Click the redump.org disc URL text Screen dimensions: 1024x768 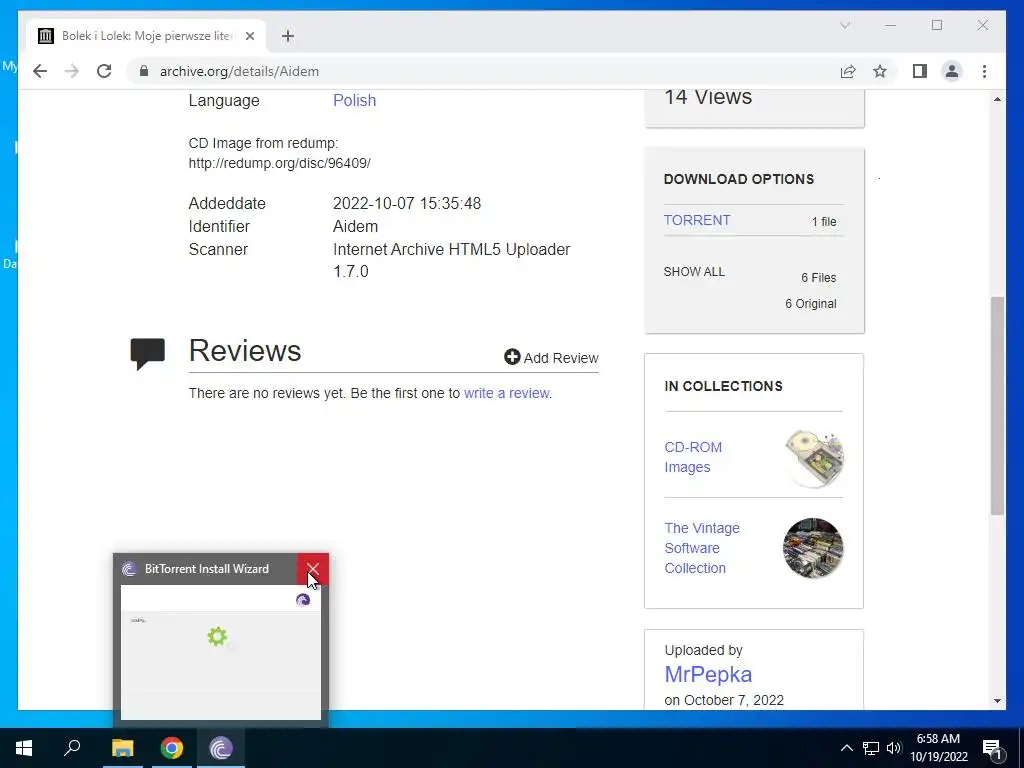click(x=280, y=163)
